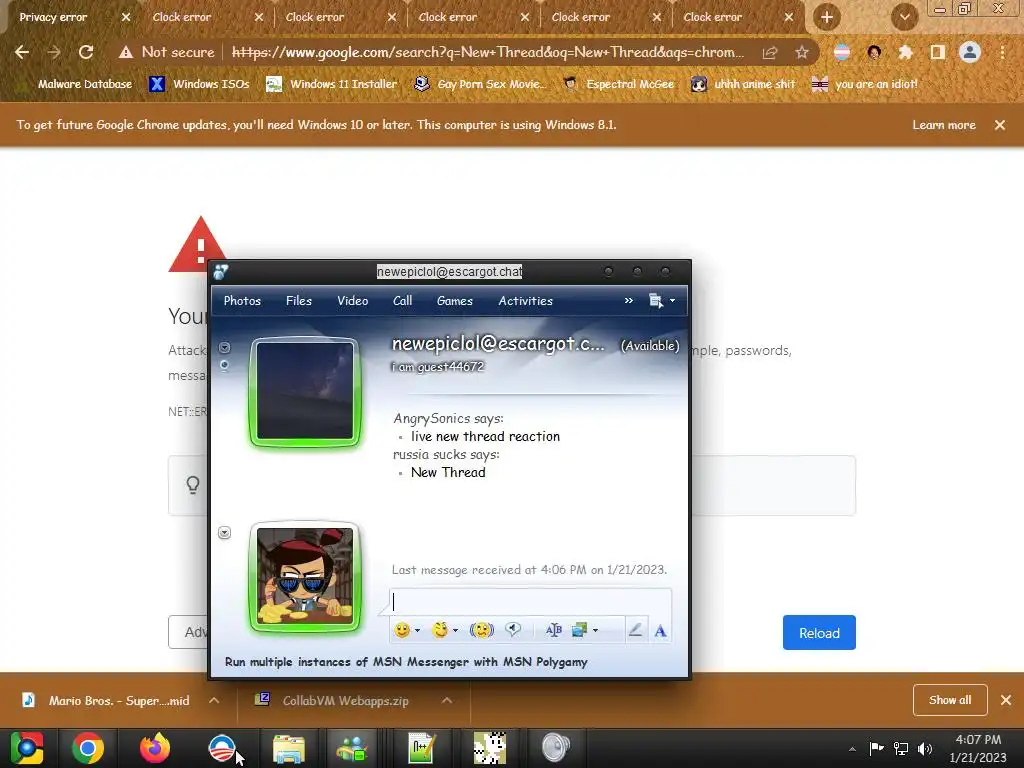Open your display picture options arrow
Screen dimensions: 1024x768
224,533
